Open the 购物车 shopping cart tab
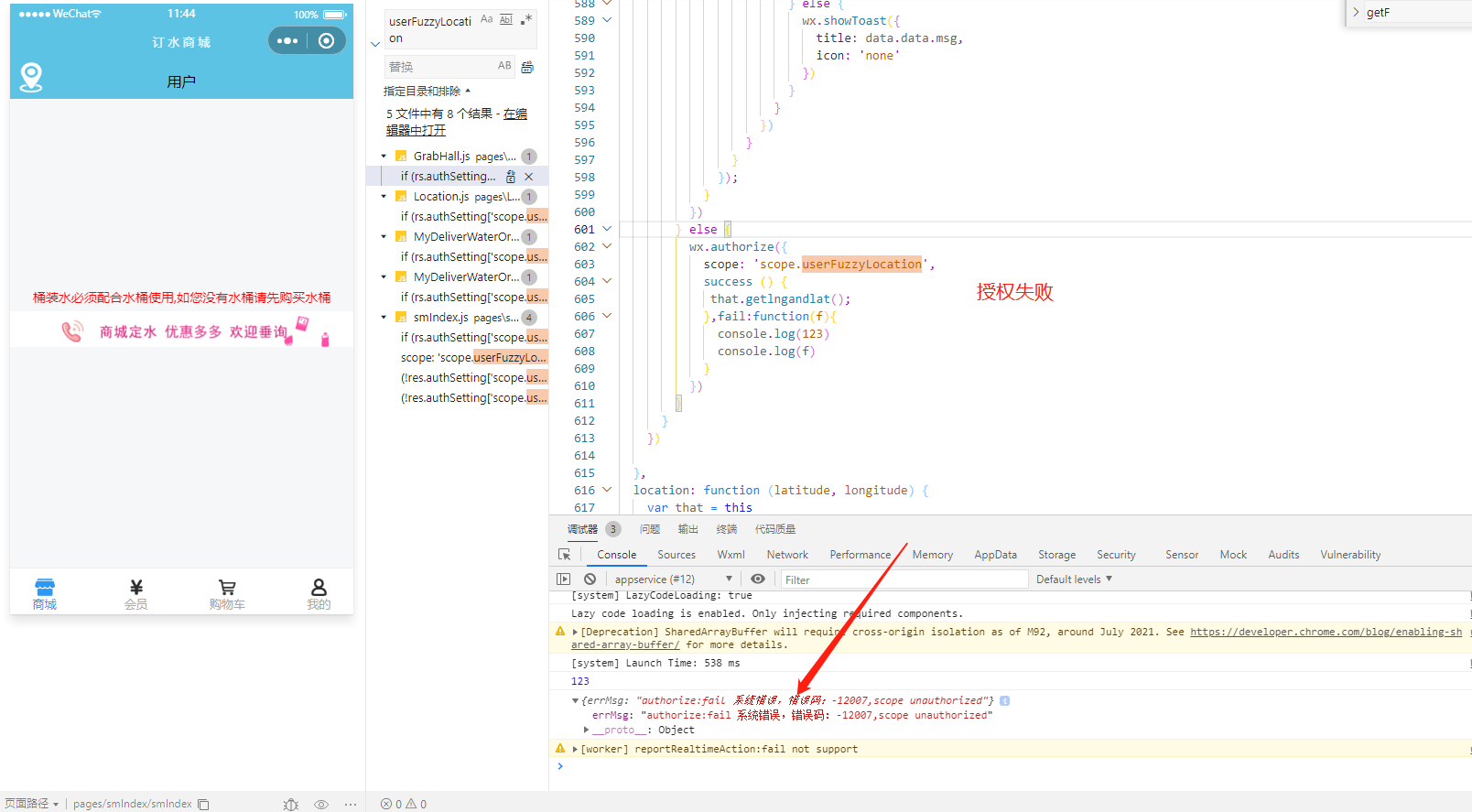 227,594
